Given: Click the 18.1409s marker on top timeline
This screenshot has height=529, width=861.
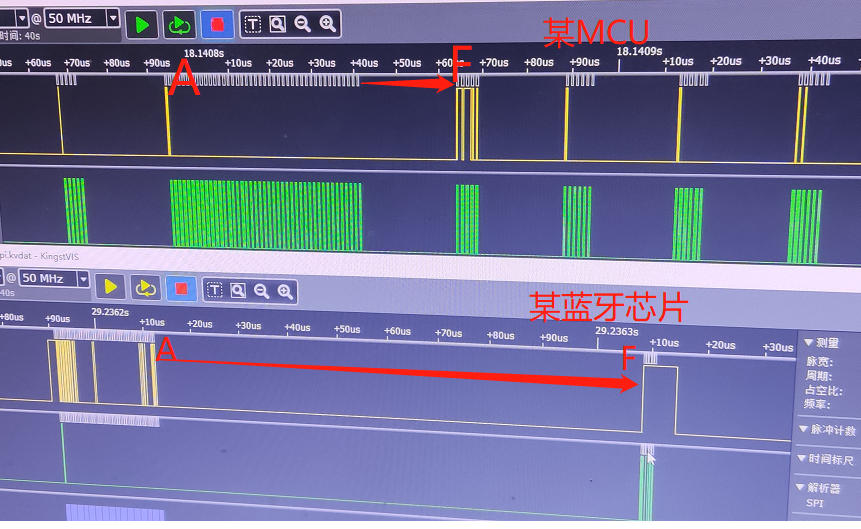Looking at the screenshot, I should (639, 51).
